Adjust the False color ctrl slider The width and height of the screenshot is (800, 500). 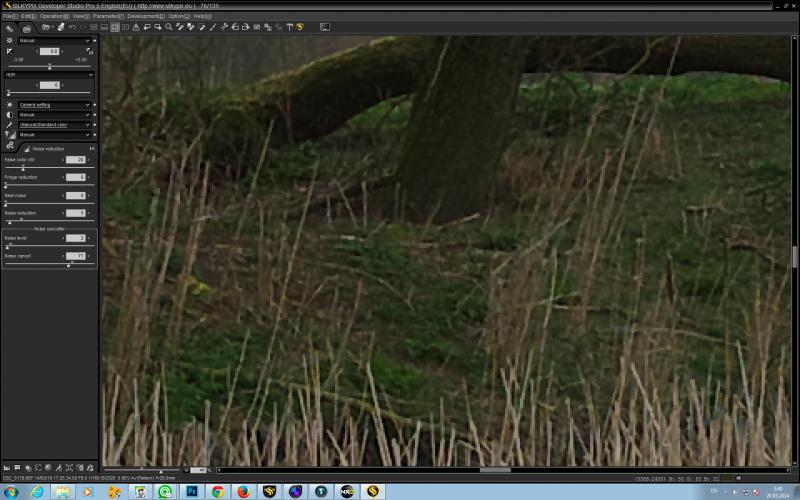pyautogui.click(x=49, y=168)
